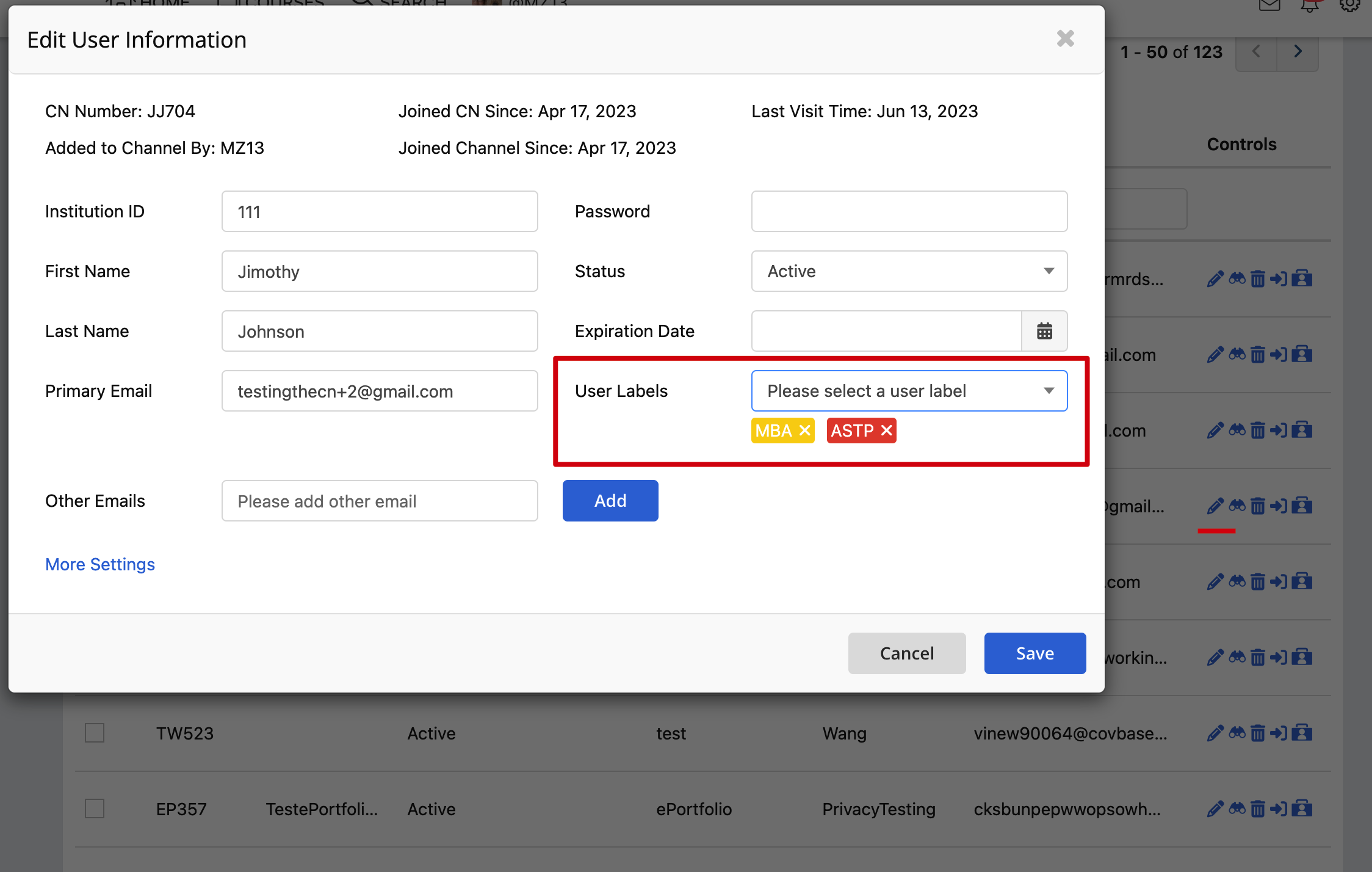Screen dimensions: 1372x872
Task: Click binoculars icon in the gmail... row
Action: pyautogui.click(x=1237, y=505)
